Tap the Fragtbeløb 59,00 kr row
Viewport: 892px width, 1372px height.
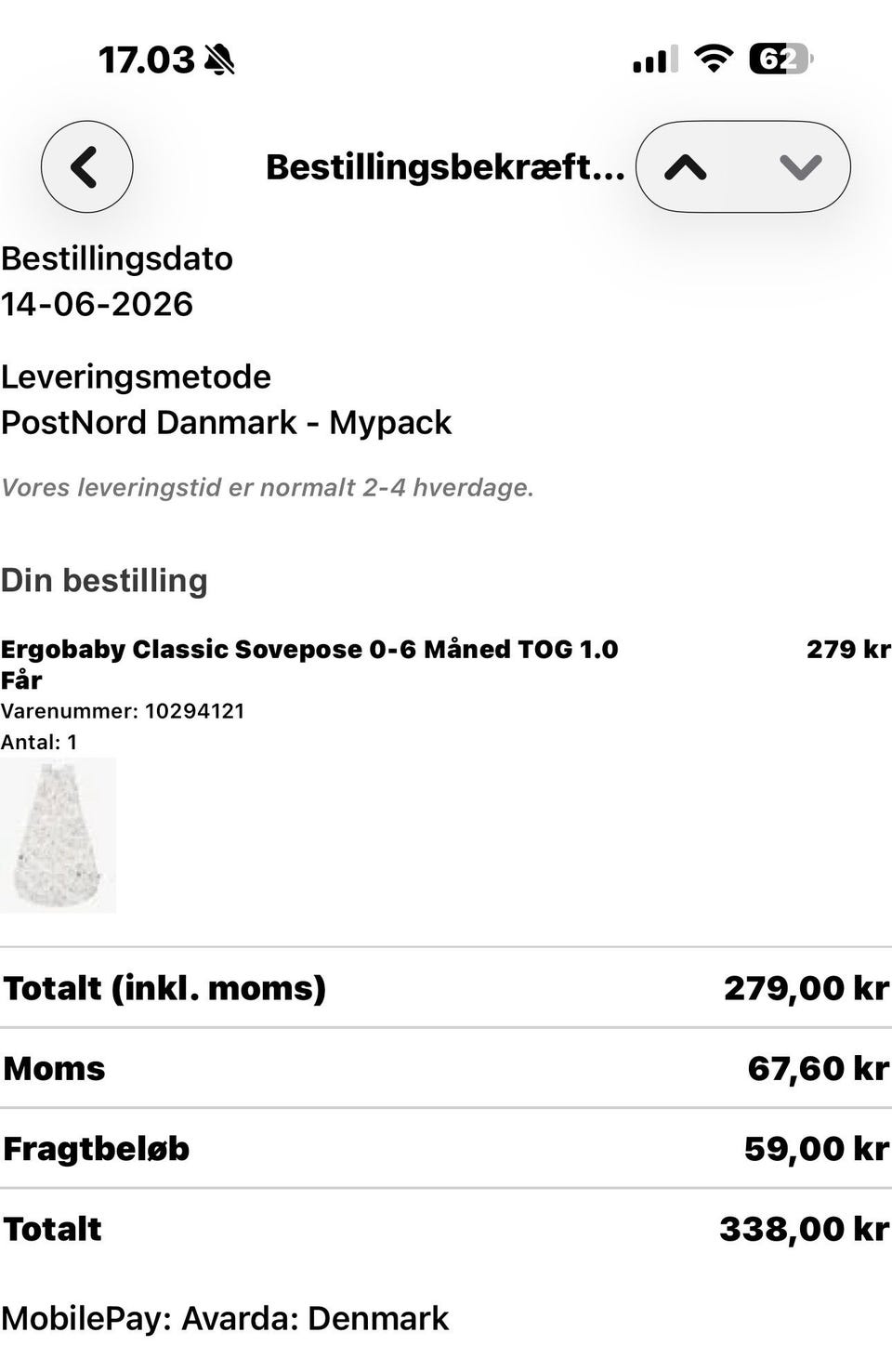[x=446, y=1148]
